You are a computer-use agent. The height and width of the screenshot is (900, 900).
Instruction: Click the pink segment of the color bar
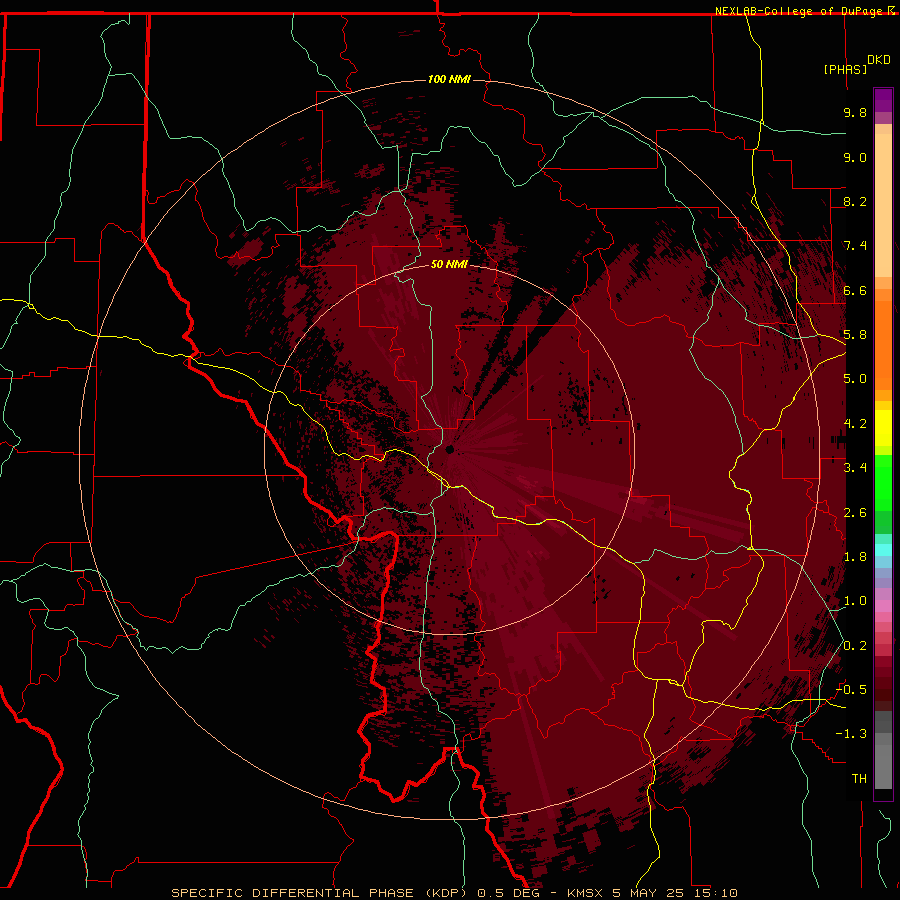click(883, 606)
